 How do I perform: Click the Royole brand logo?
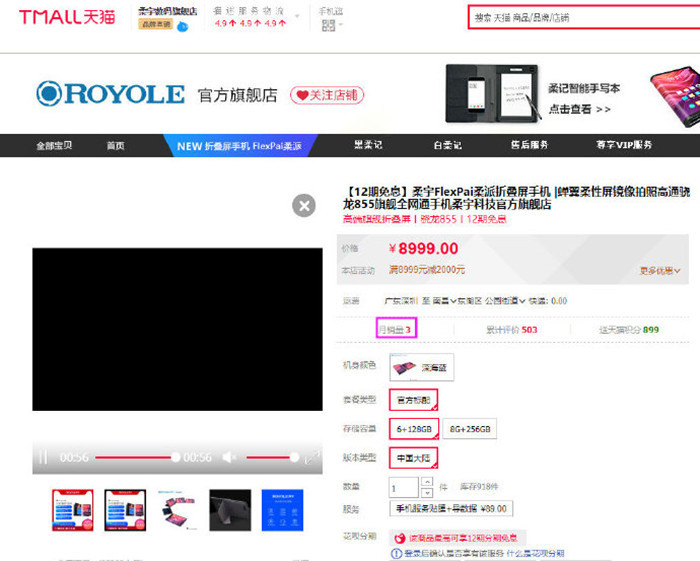coord(111,94)
